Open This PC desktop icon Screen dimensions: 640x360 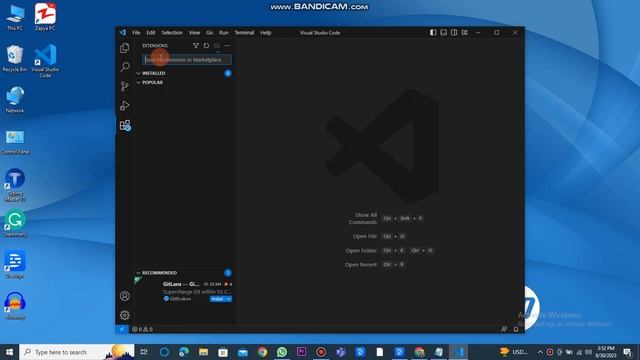point(15,18)
